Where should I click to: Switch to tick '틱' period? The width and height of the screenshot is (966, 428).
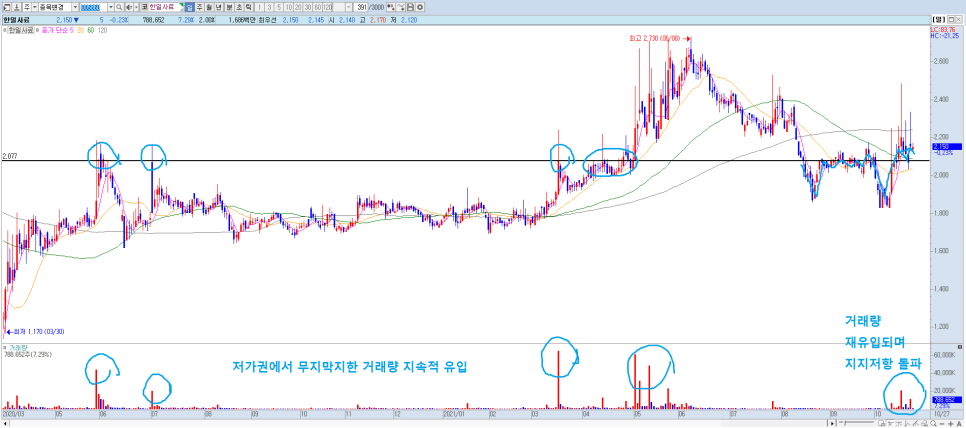click(x=248, y=7)
